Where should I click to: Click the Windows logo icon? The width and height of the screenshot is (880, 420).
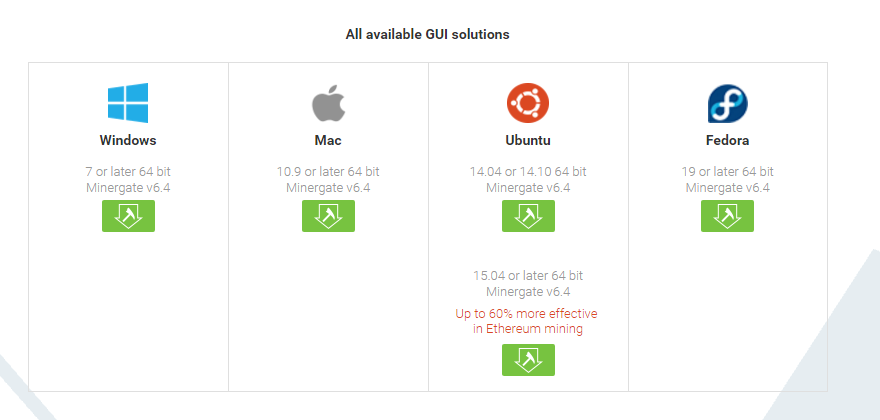point(128,103)
